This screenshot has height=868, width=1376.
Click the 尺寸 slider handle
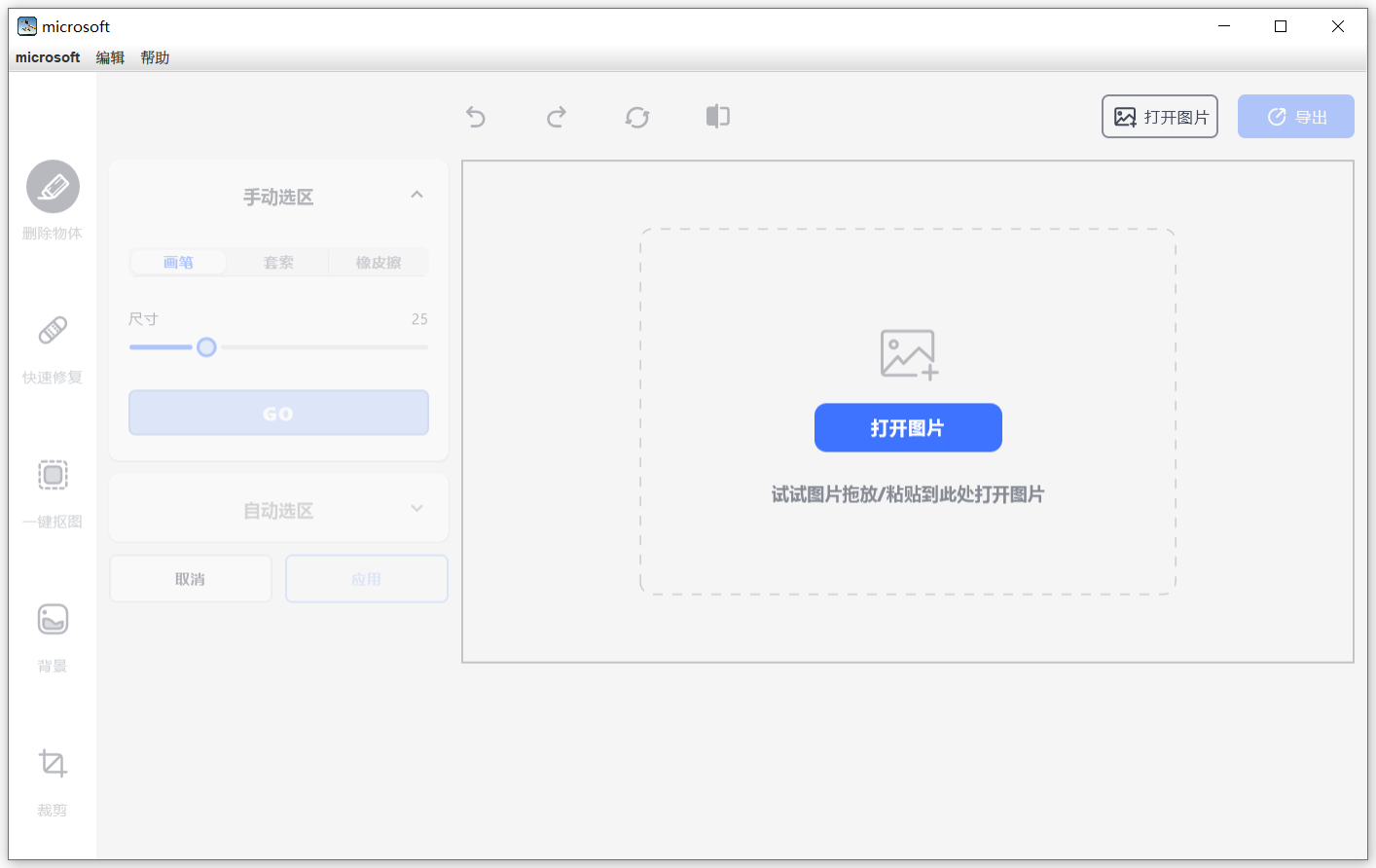[x=206, y=347]
